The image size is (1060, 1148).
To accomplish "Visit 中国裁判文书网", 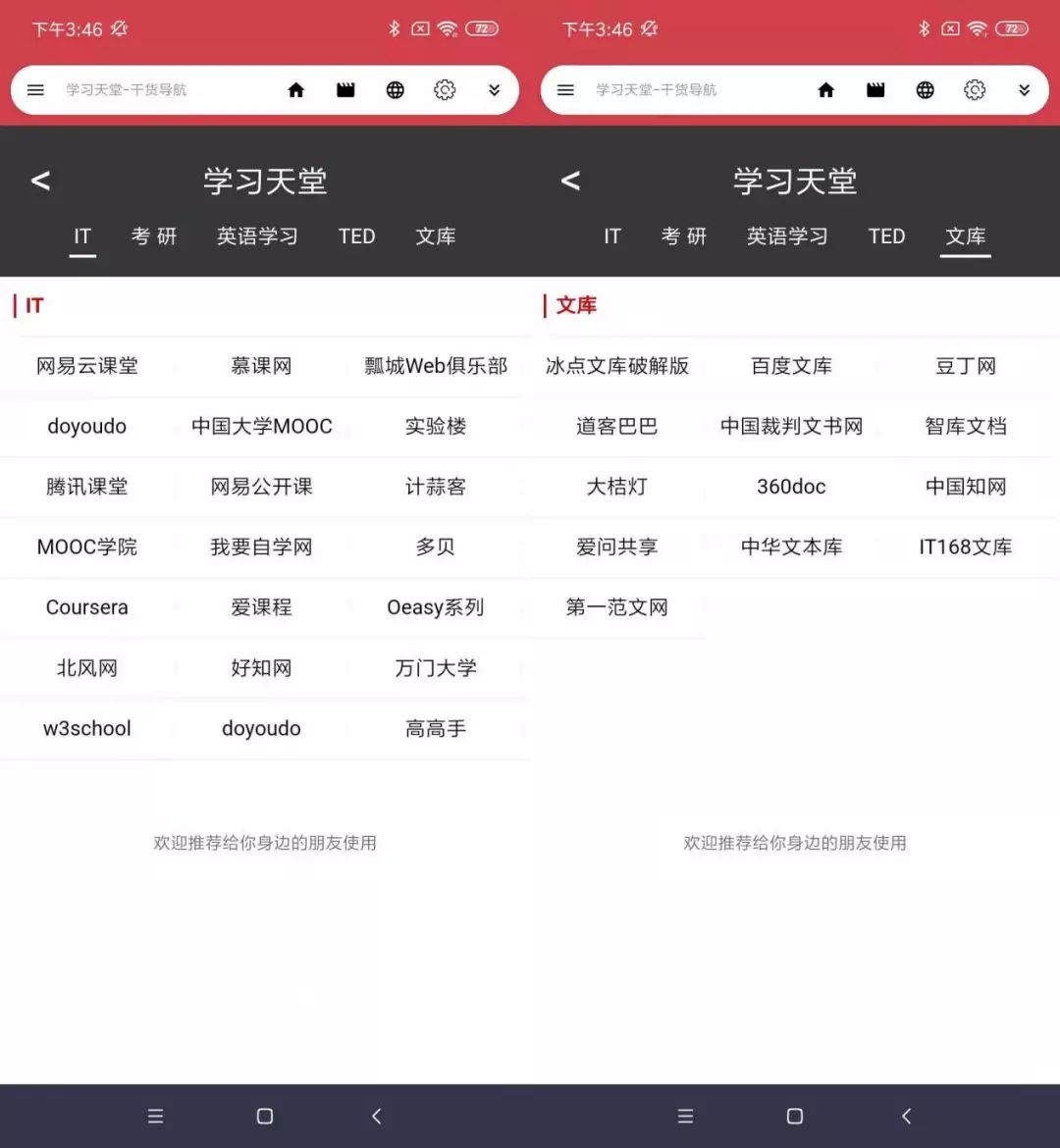I will [x=792, y=426].
